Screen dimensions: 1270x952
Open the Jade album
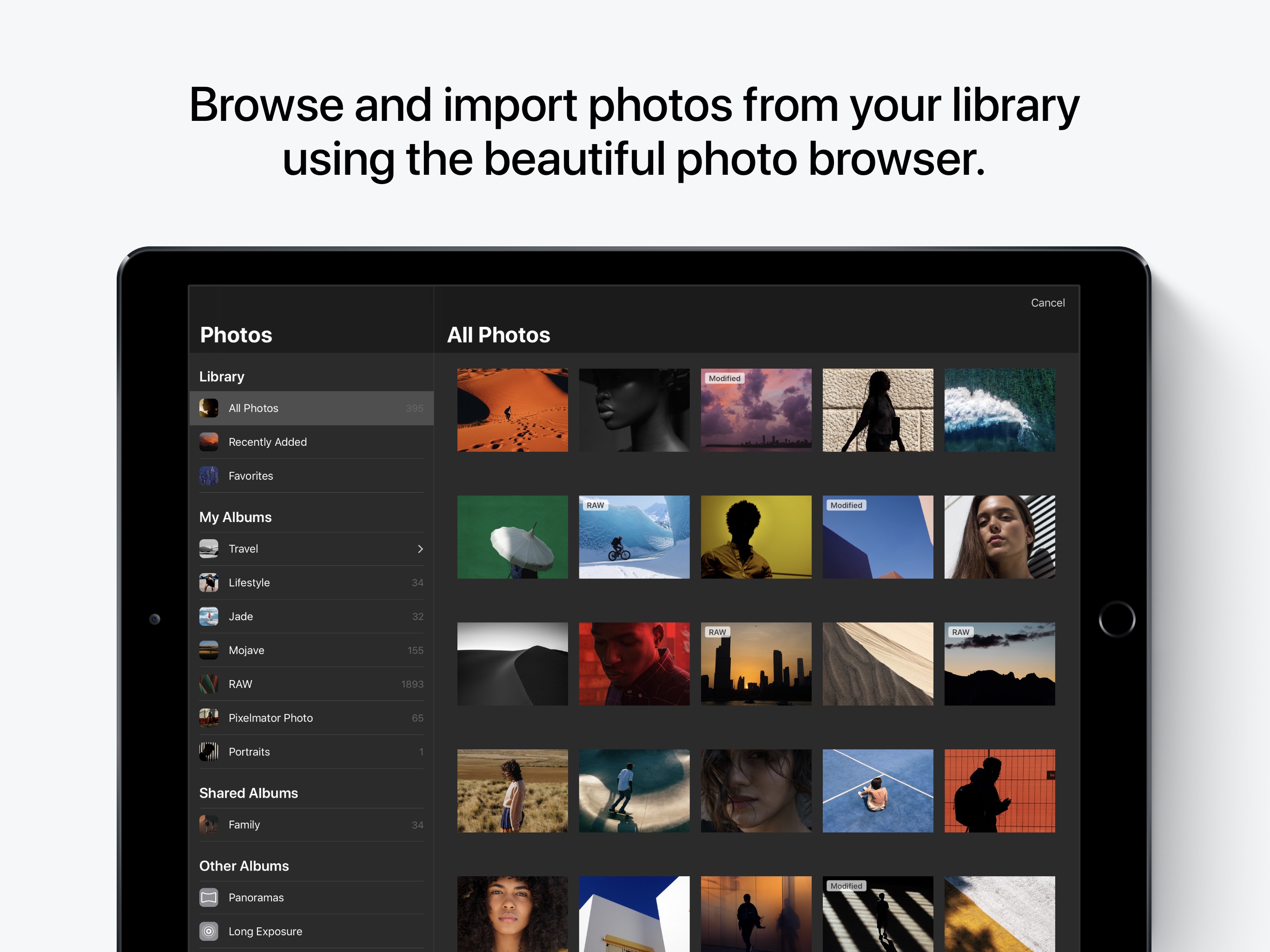click(x=311, y=617)
